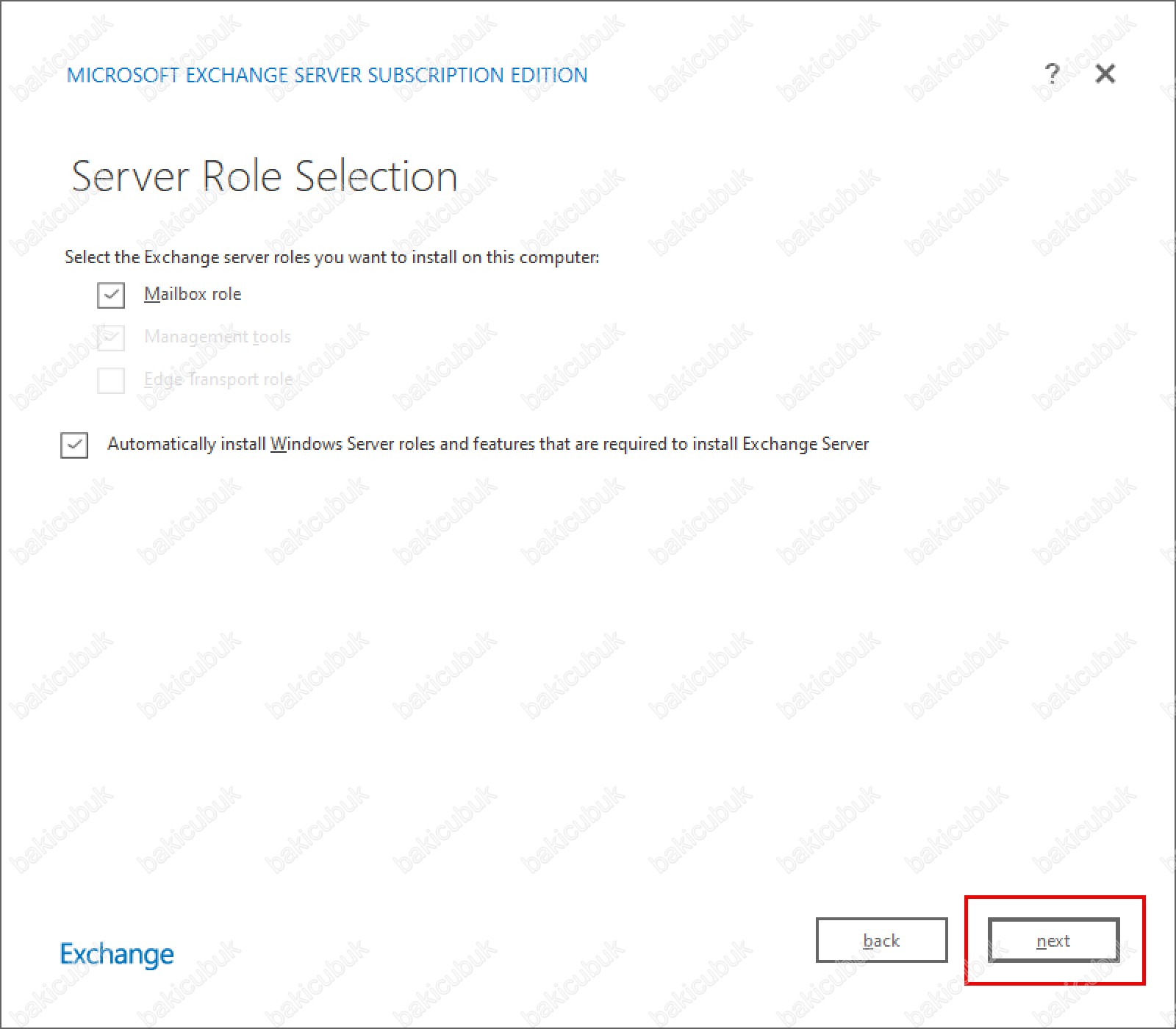Image resolution: width=1176 pixels, height=1029 pixels.
Task: Open the help question mark icon
Action: tap(1052, 73)
